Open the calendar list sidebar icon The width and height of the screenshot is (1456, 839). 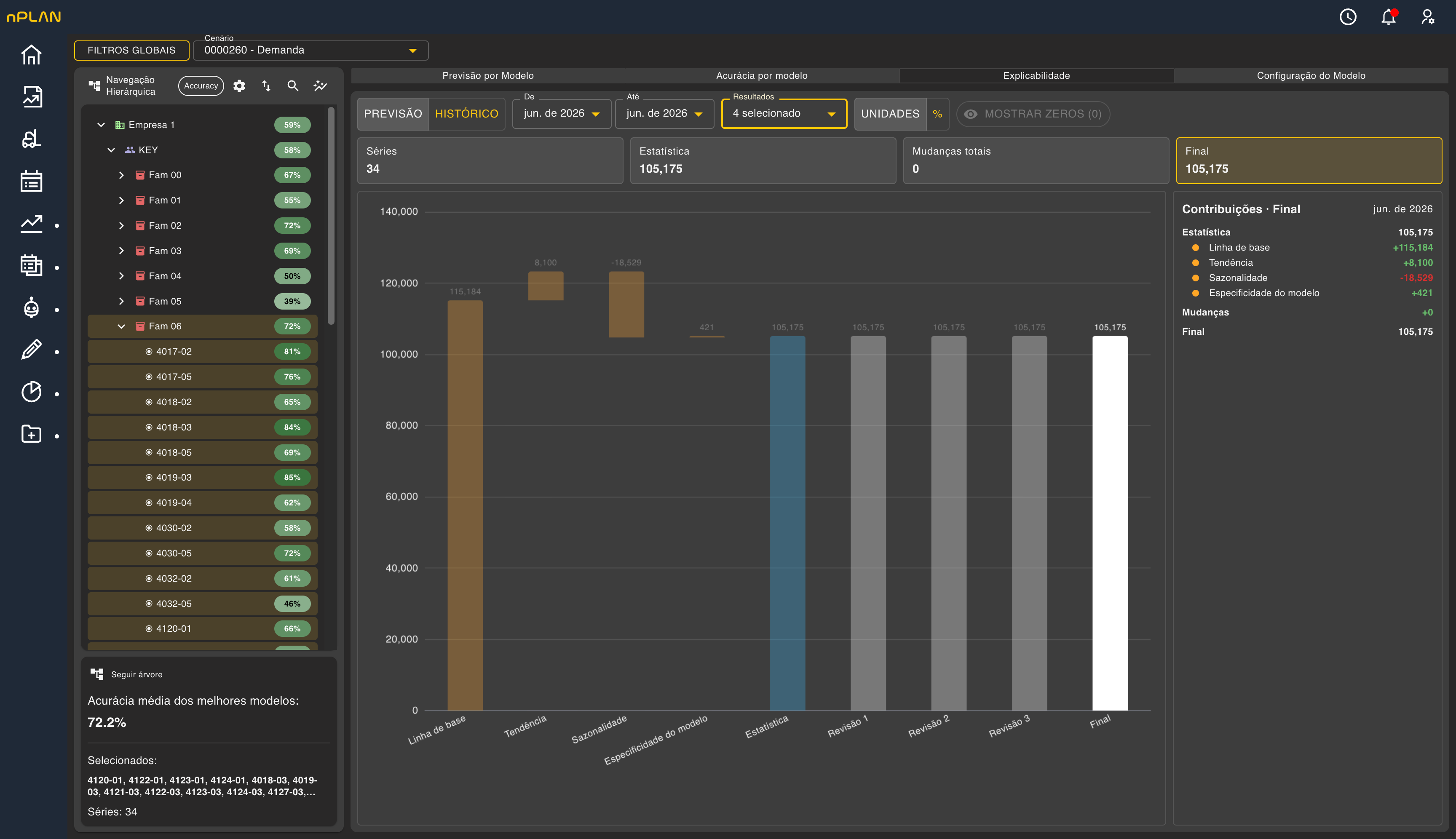coord(31,181)
